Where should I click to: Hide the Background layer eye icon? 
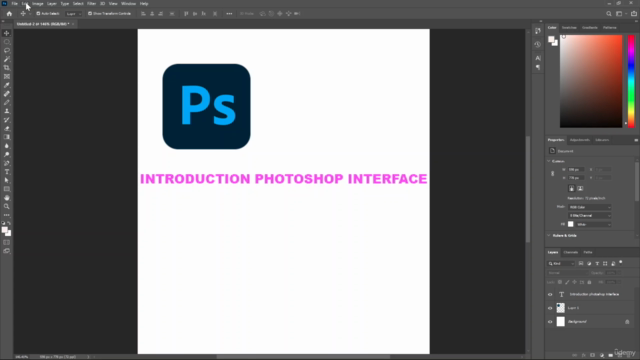tap(550, 322)
